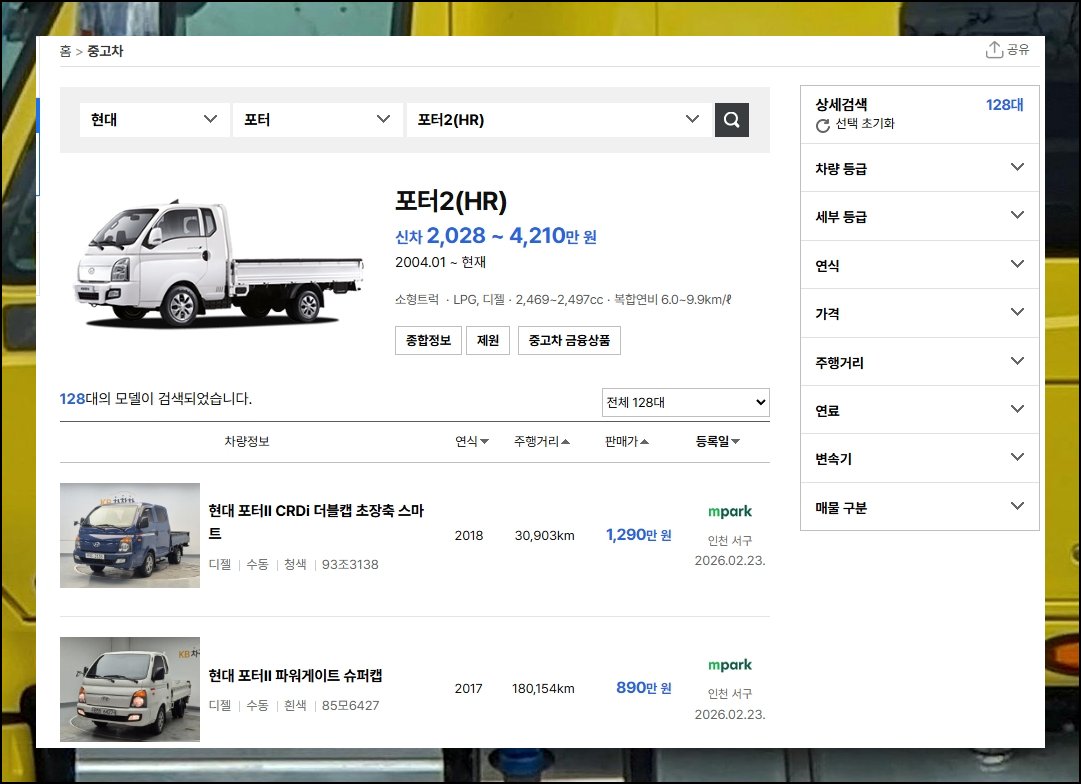The height and width of the screenshot is (784, 1081).
Task: Click the 1,290만 원 price
Action: click(x=638, y=535)
